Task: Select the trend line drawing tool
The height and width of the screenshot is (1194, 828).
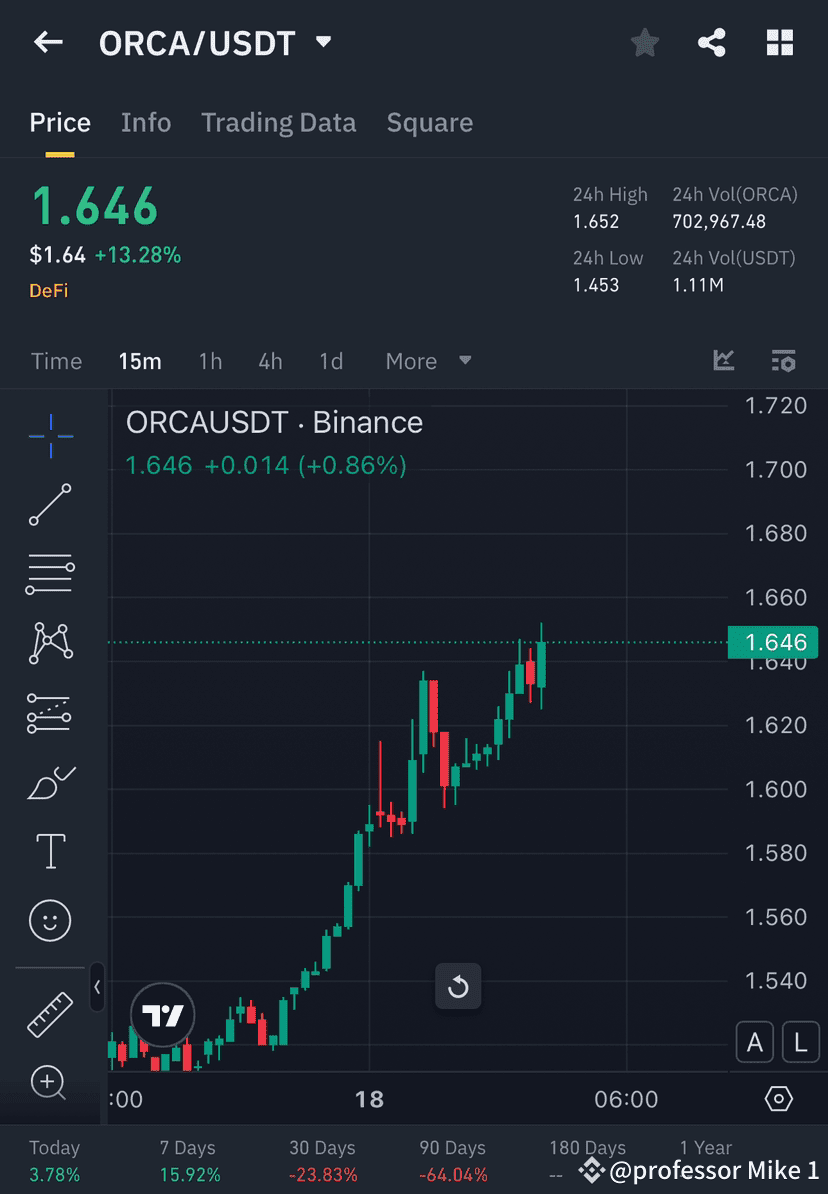Action: point(50,505)
